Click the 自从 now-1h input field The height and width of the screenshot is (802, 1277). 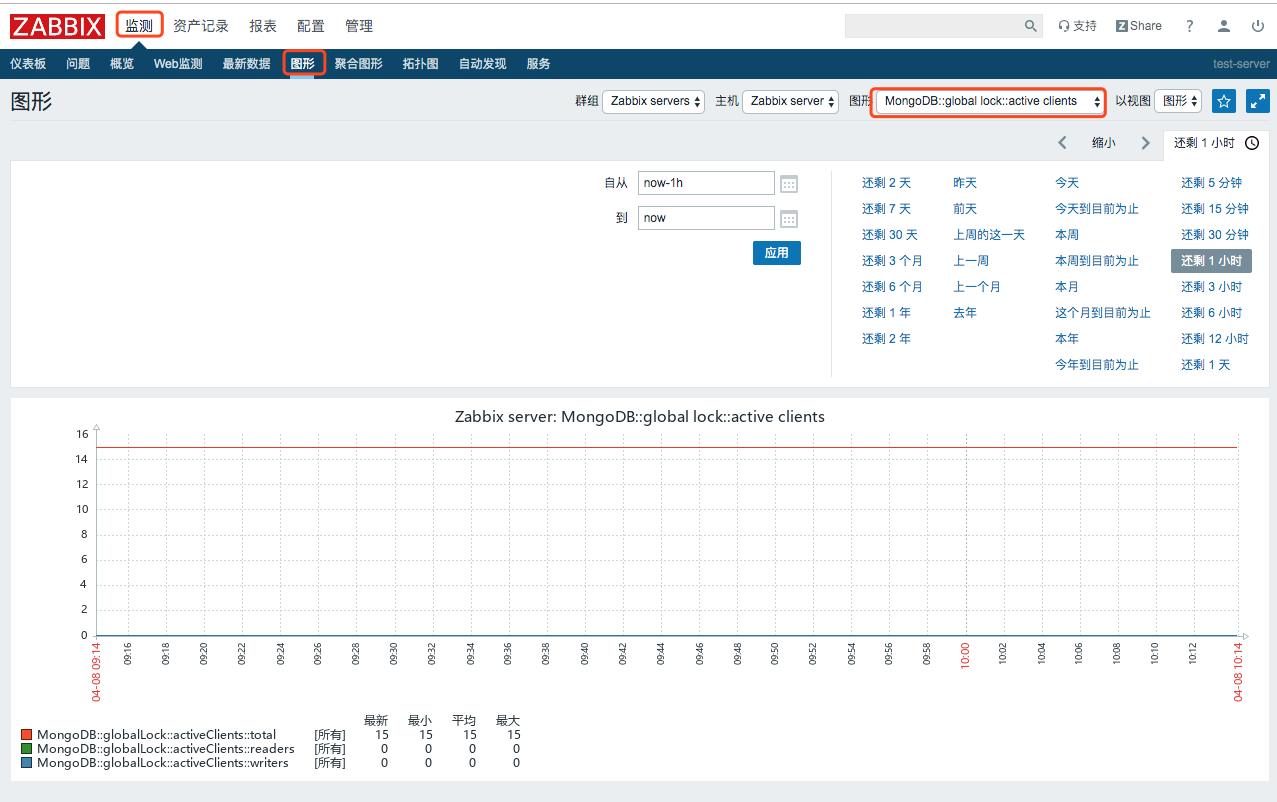(x=706, y=183)
